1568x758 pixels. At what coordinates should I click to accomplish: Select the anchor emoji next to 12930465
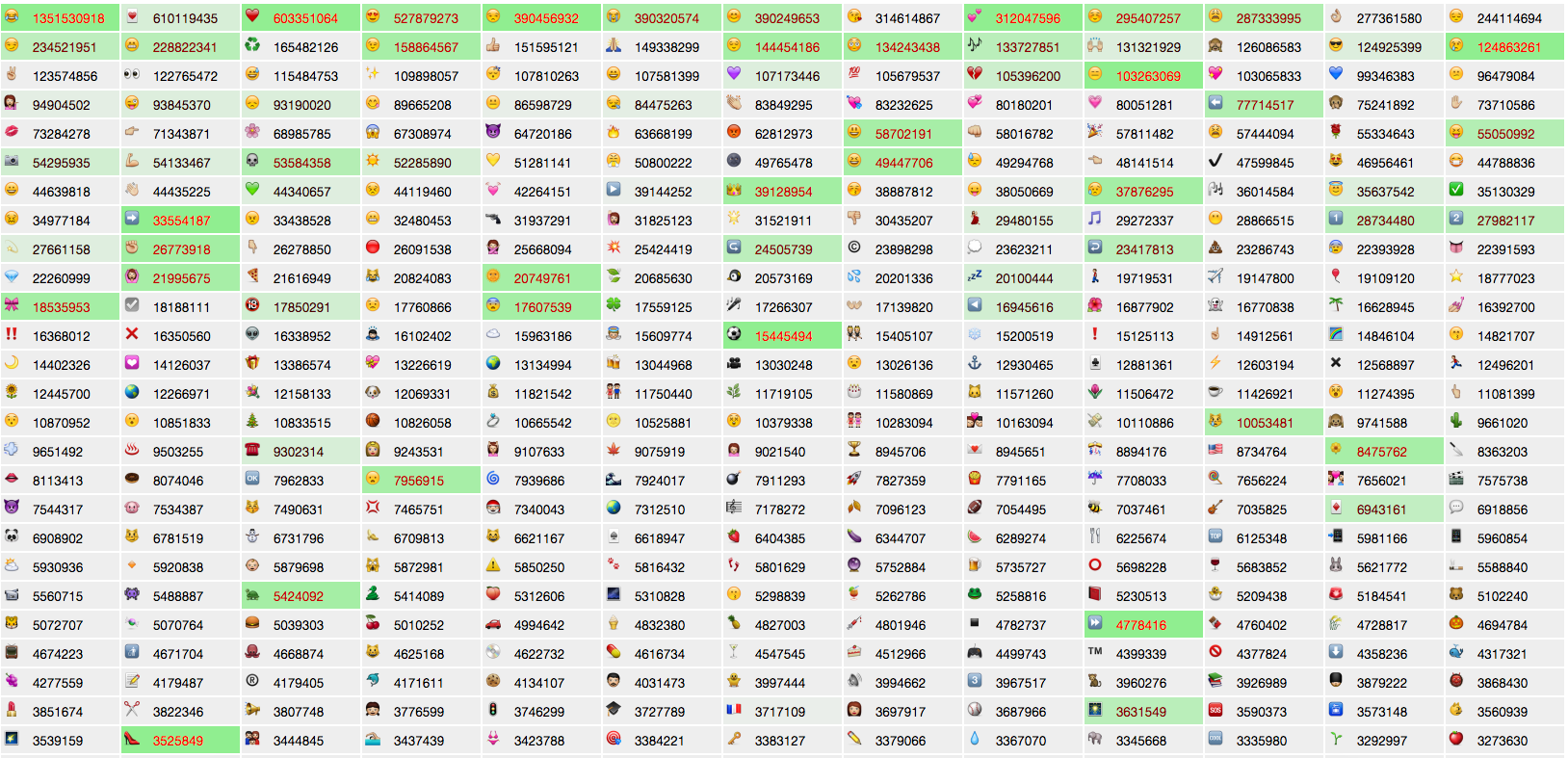[x=975, y=363]
